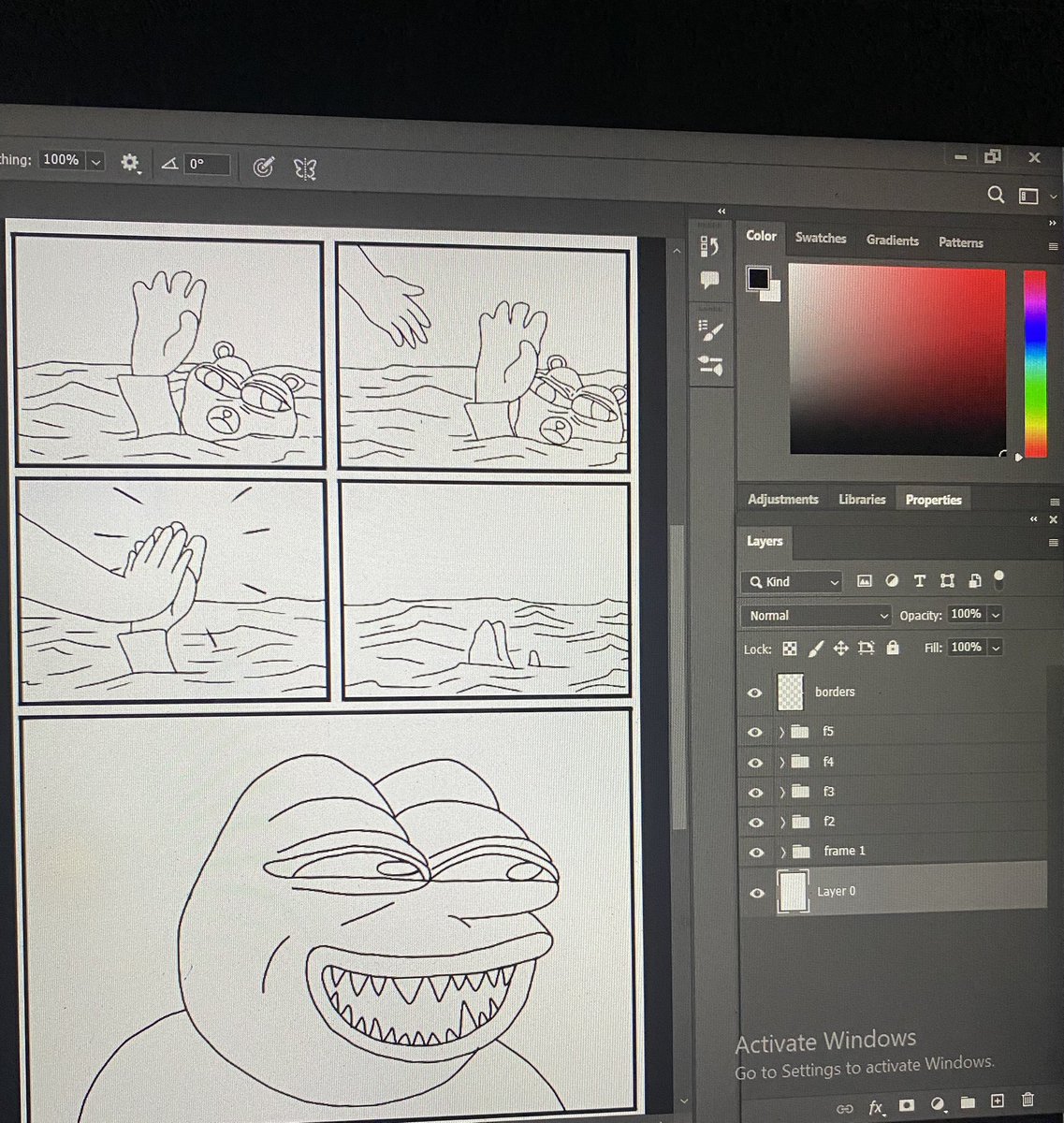Switch to the Gradients tab
Image resolution: width=1064 pixels, height=1123 pixels.
click(x=892, y=241)
